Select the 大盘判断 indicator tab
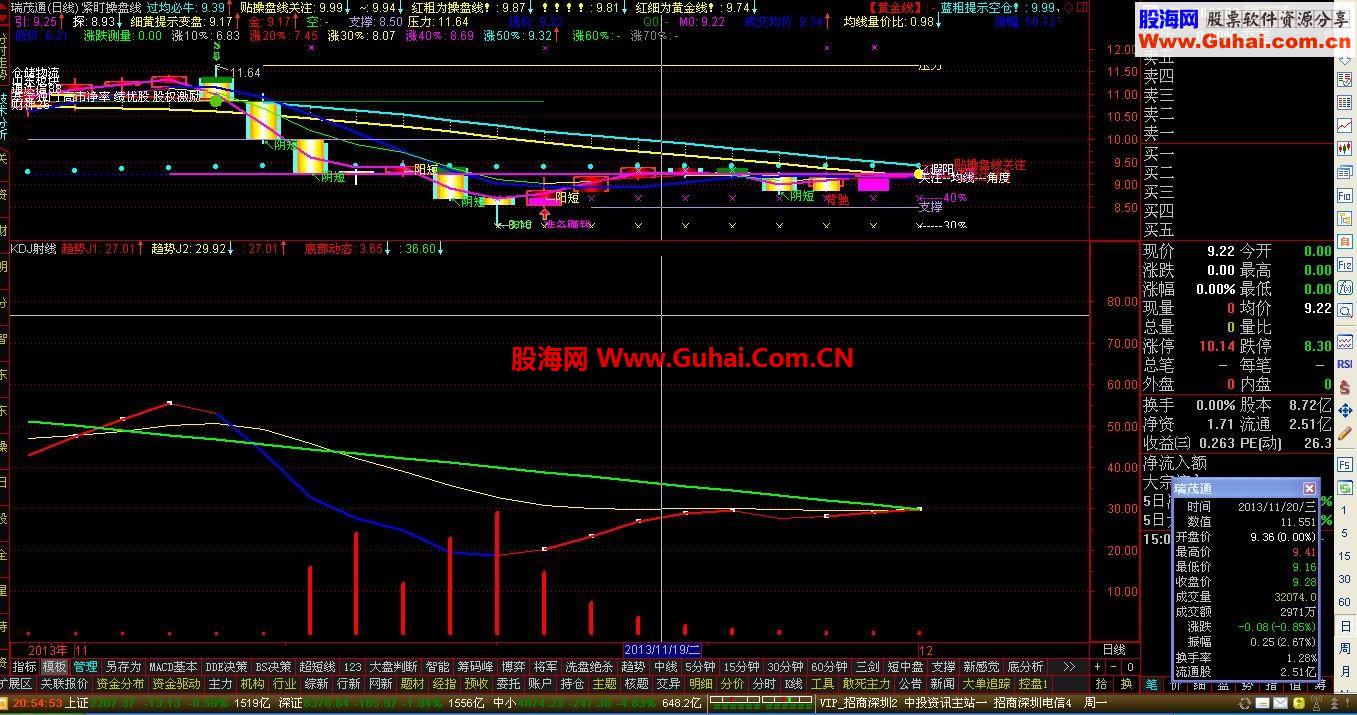1357x715 pixels. click(x=393, y=666)
